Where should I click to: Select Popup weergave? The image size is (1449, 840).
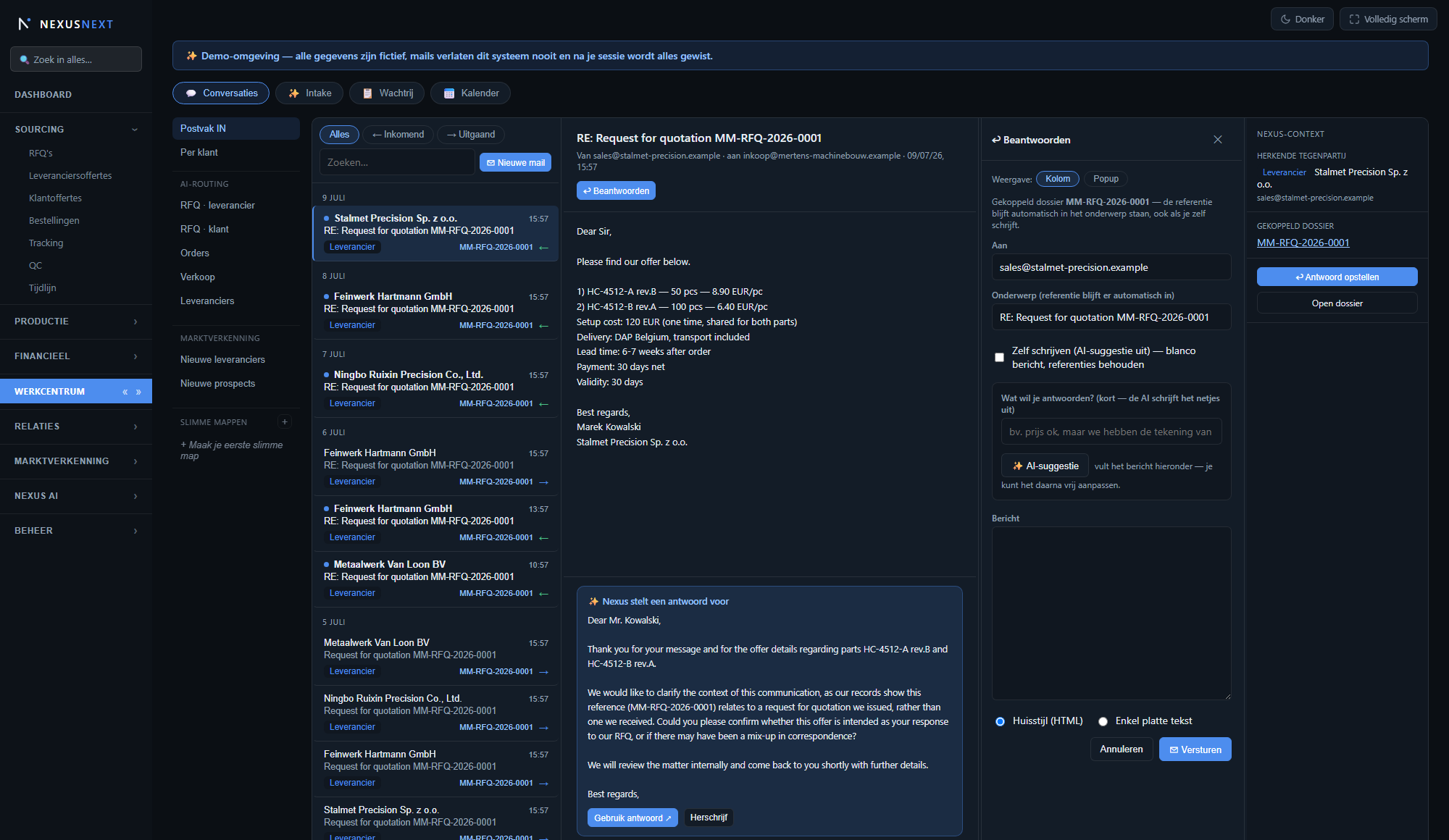1106,179
